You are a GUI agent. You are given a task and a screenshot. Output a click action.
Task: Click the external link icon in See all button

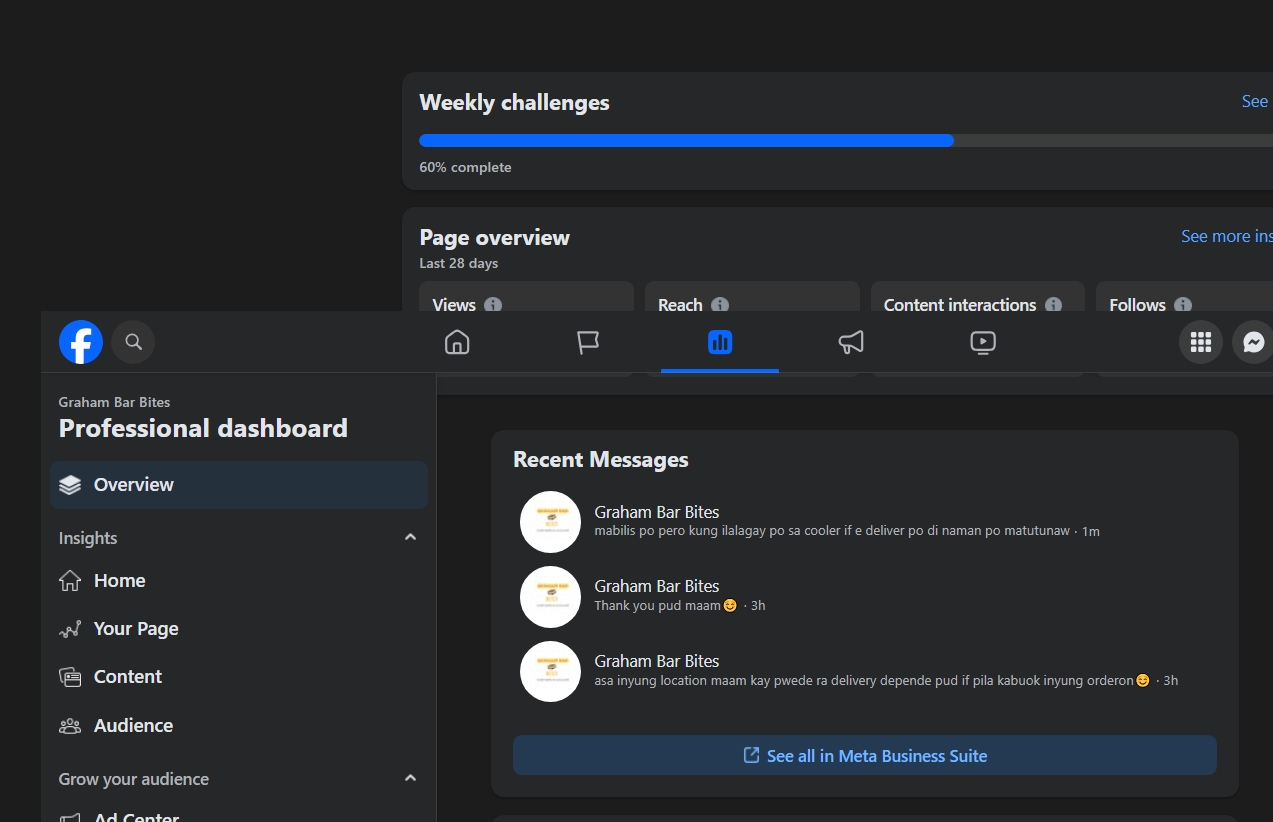752,755
